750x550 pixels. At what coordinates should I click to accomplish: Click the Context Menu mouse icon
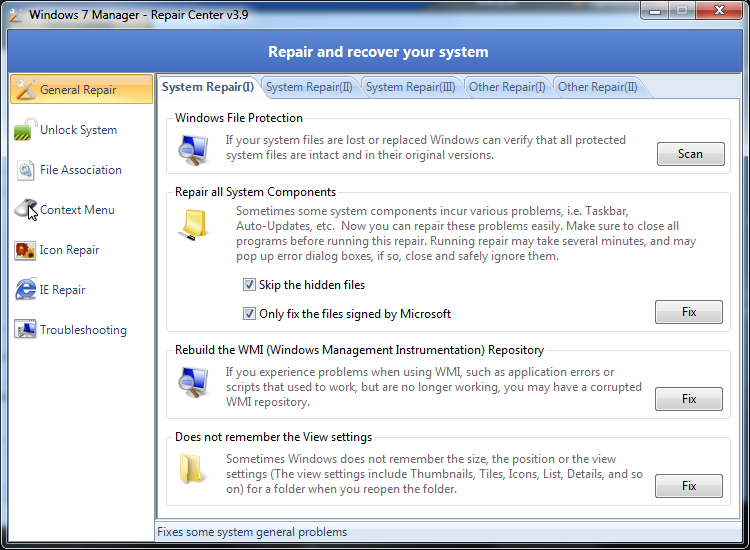(x=26, y=209)
